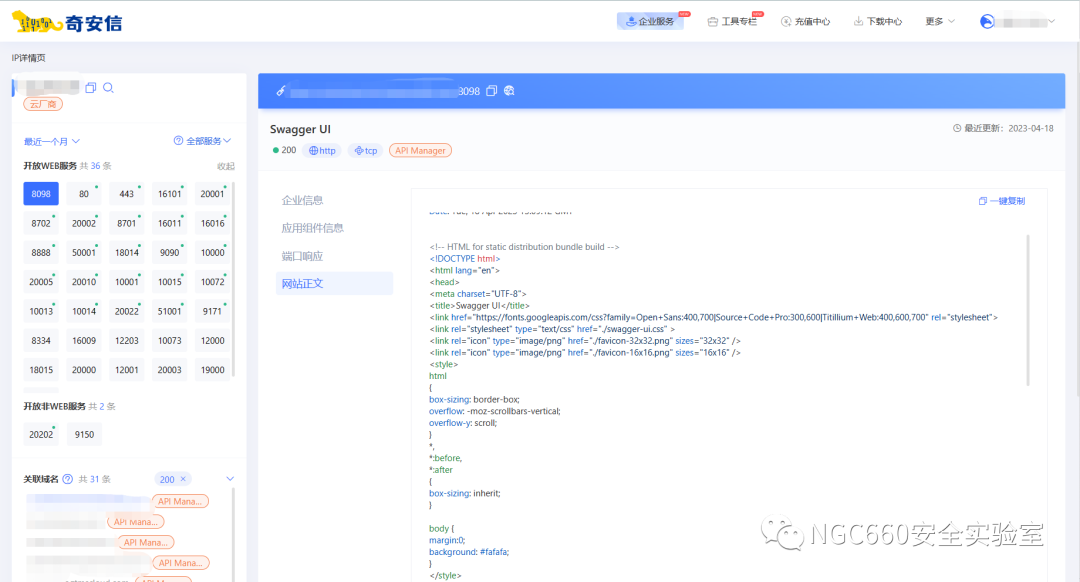Screen dimensions: 1080x582
Task: Expand the 更多 dropdown
Action: pyautogui.click(x=939, y=21)
